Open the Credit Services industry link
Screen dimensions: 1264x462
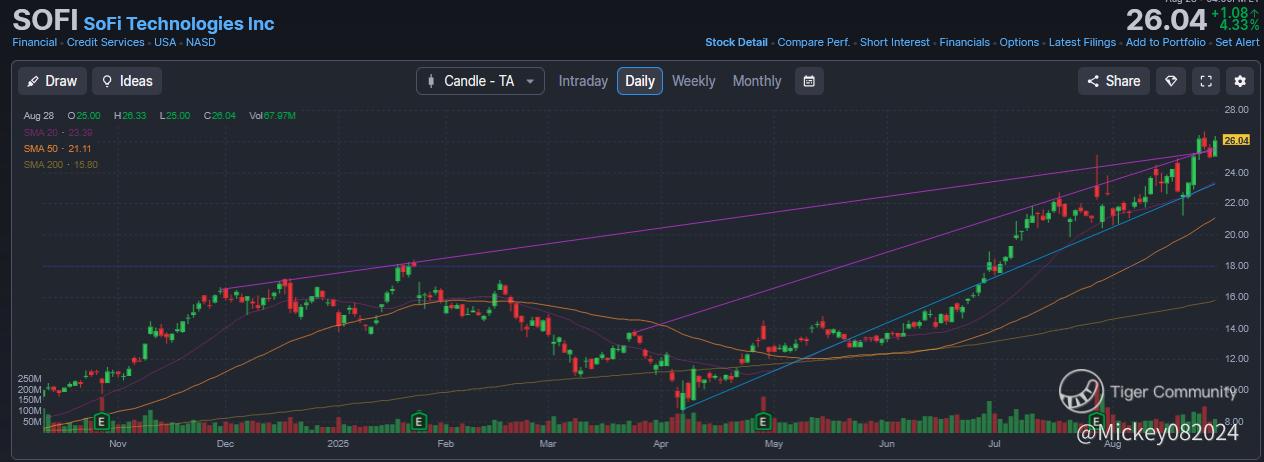pos(106,42)
